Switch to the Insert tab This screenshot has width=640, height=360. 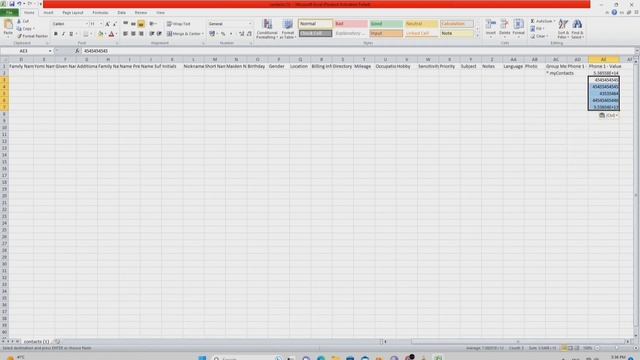[48, 13]
